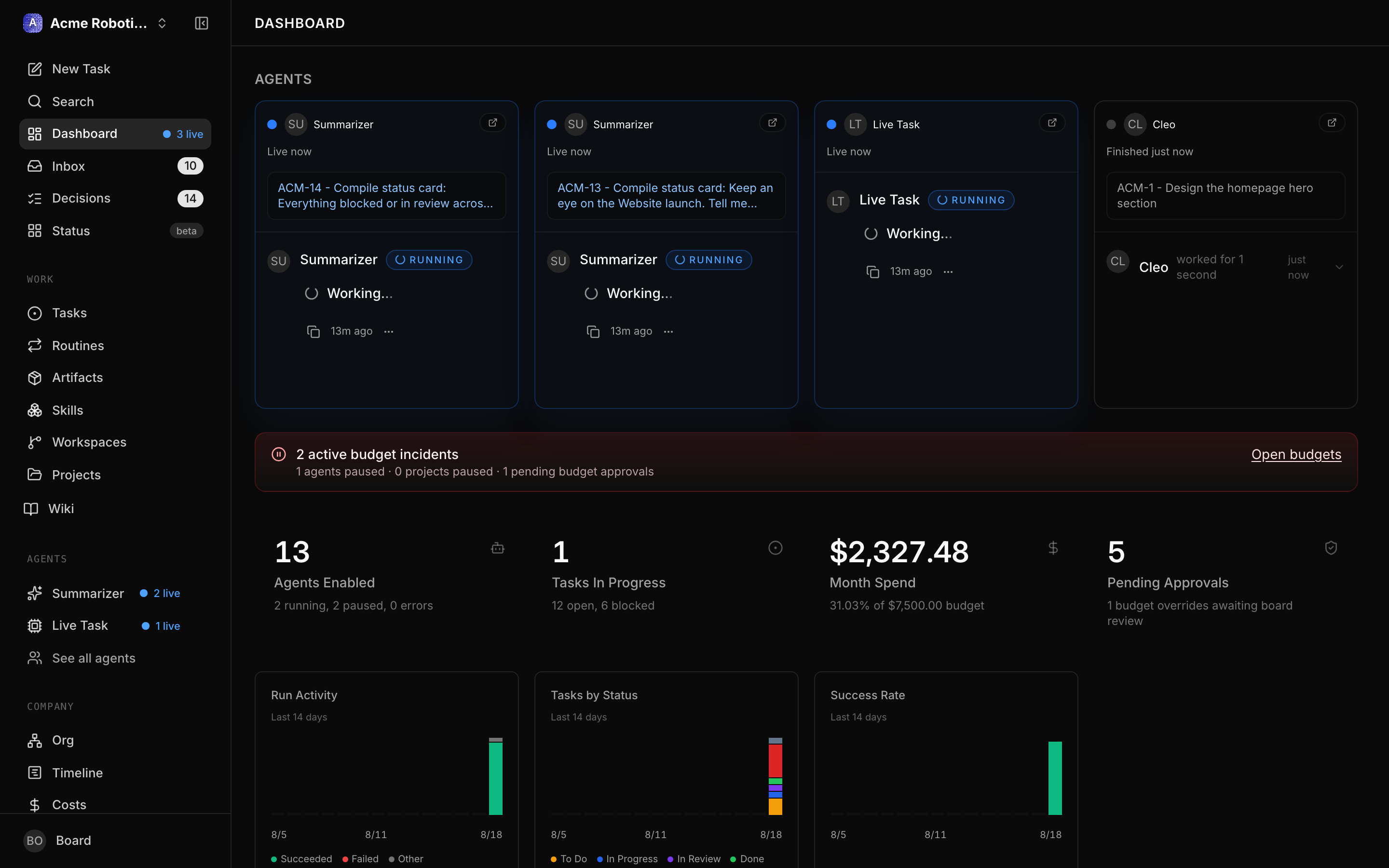Open Workspaces

coord(115,442)
